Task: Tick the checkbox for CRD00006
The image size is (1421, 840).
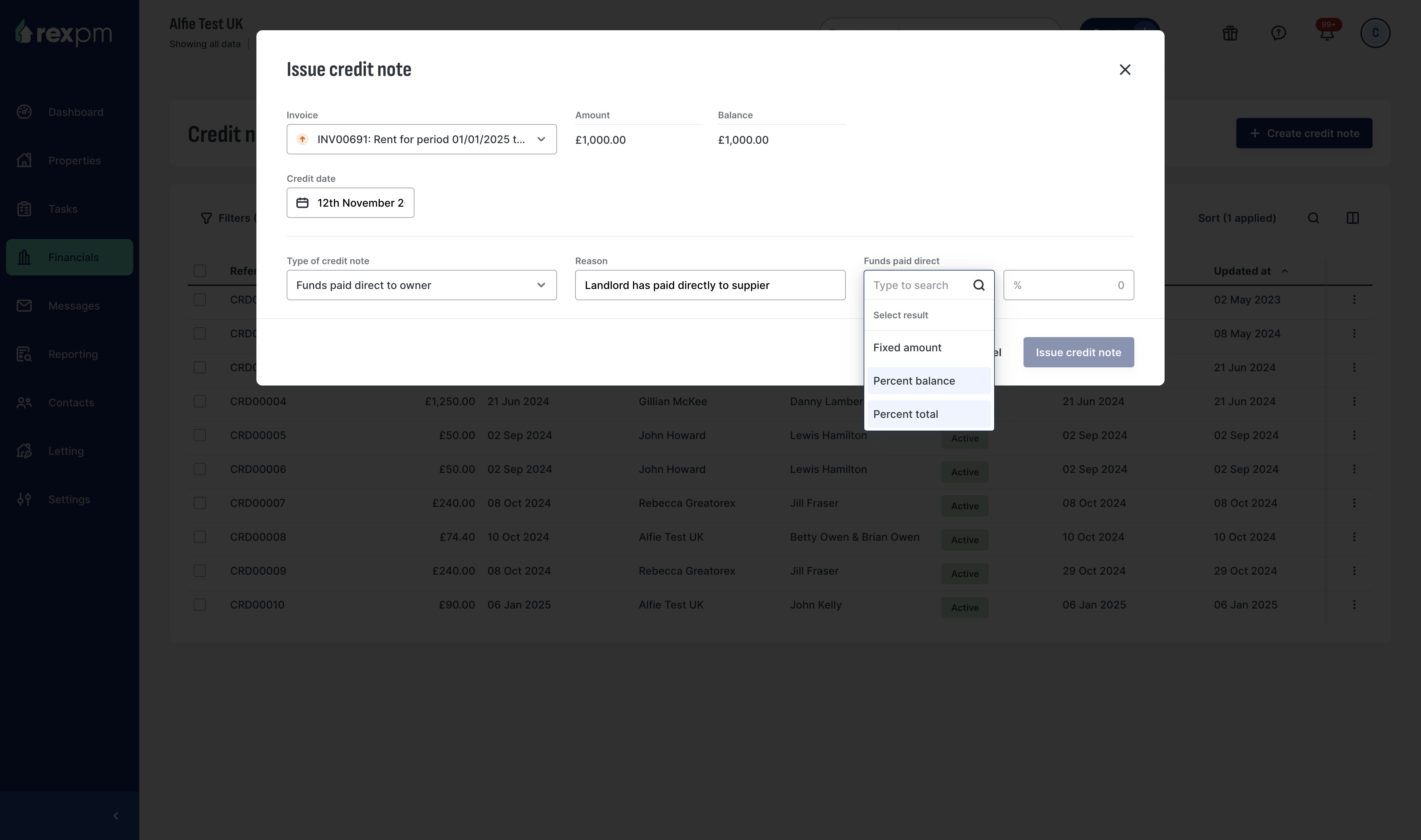Action: pyautogui.click(x=200, y=469)
